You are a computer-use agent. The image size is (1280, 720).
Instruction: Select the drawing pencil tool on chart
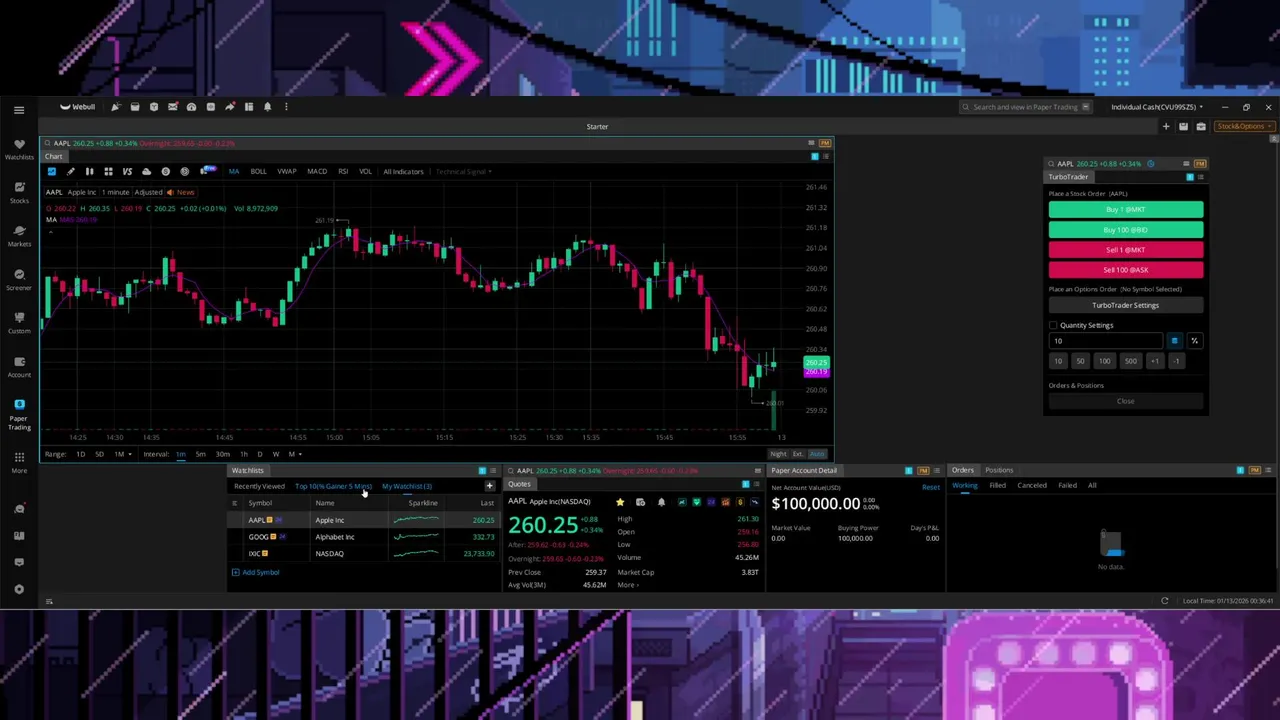70,172
